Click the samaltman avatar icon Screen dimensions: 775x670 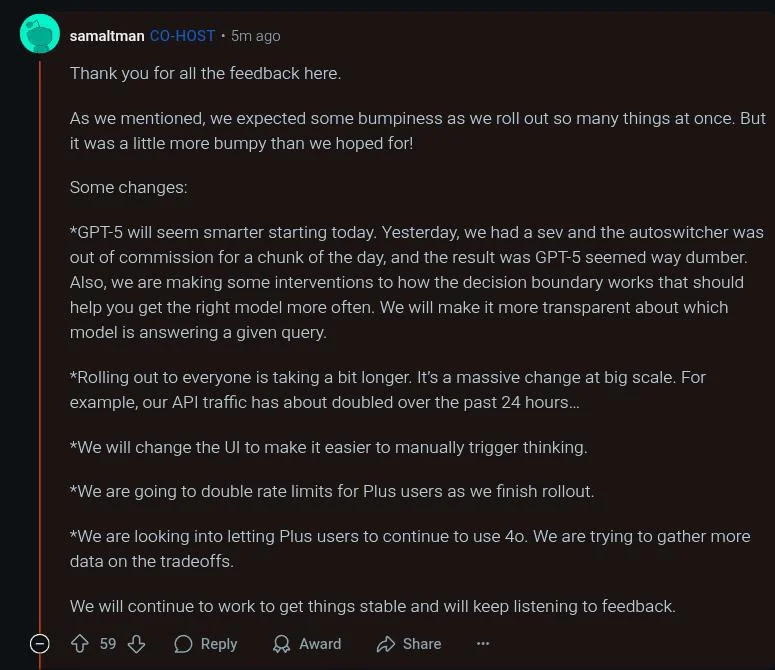(x=40, y=34)
